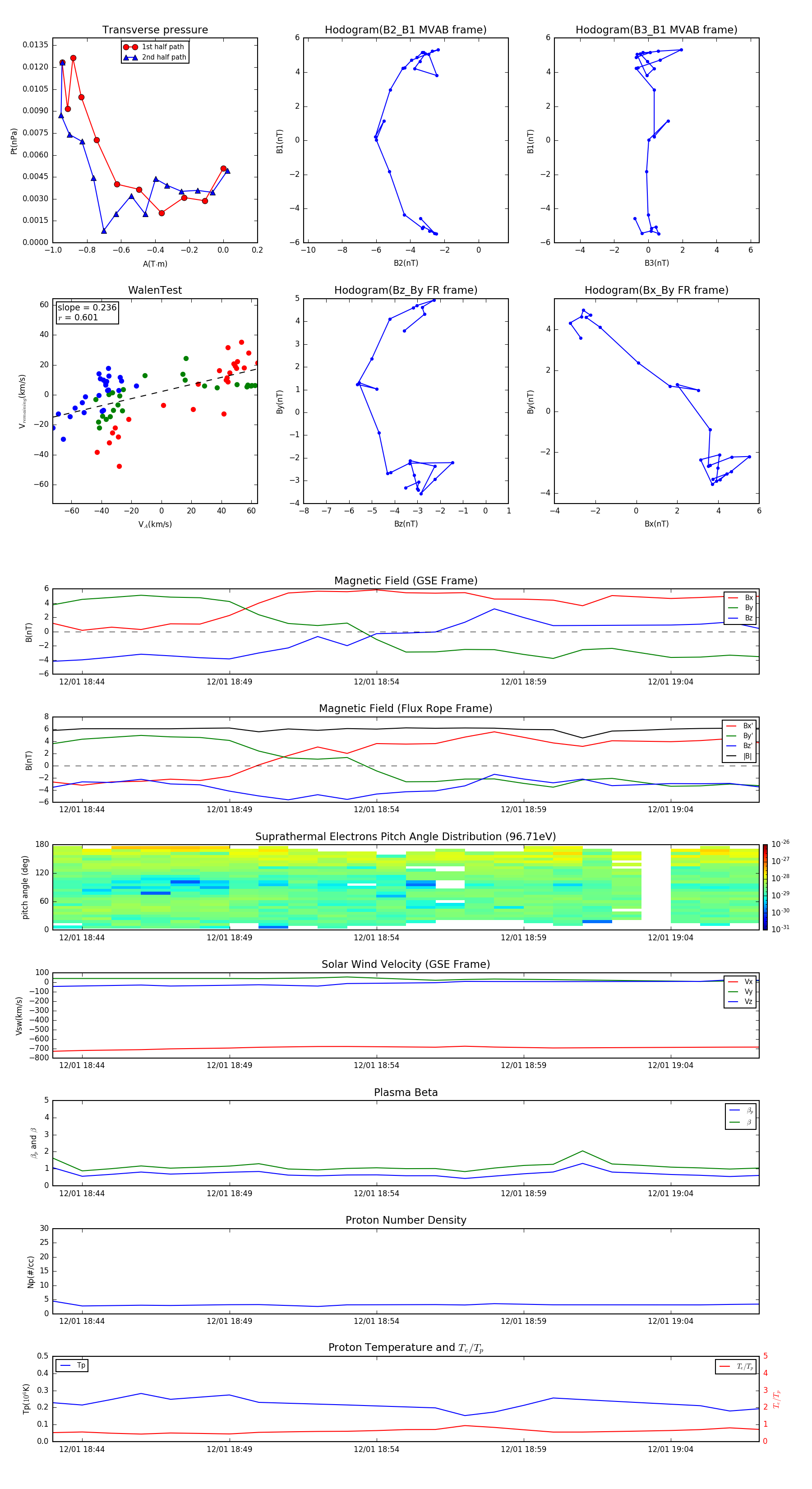Click the Bx legend entry in GSE panel
812x1489 pixels.
[x=741, y=598]
